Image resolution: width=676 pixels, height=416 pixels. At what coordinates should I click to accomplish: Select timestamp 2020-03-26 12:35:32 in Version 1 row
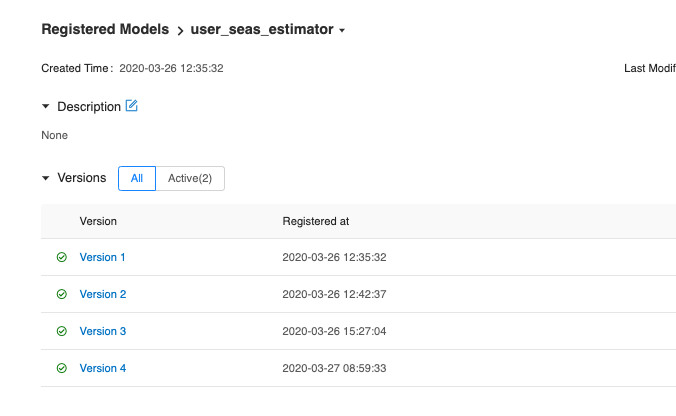[x=334, y=257]
